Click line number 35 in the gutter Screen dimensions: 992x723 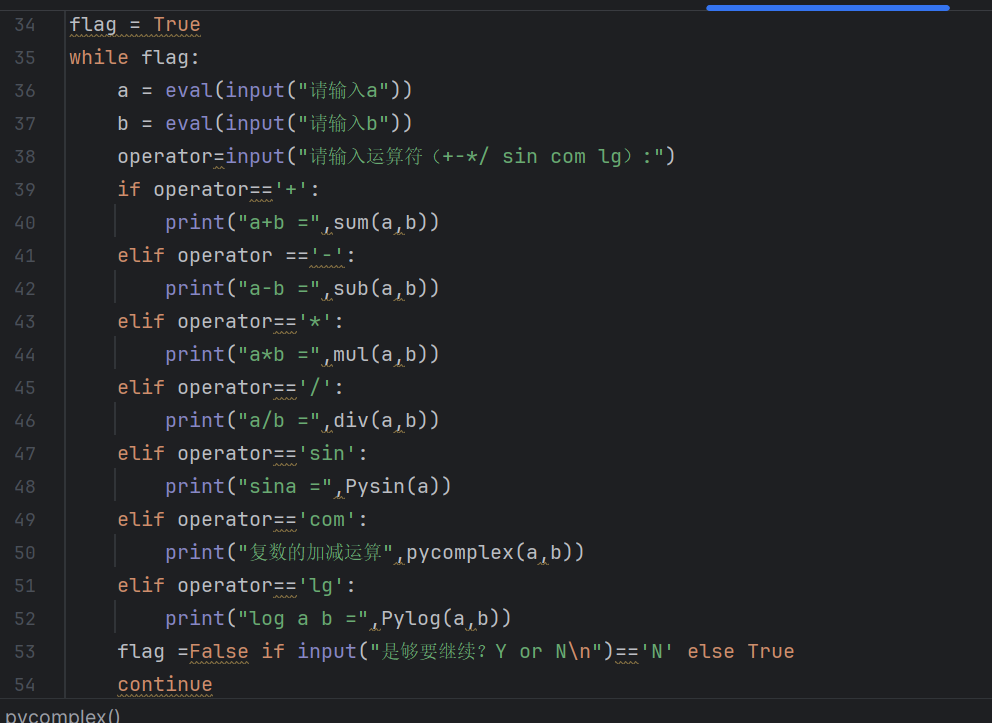pos(25,58)
